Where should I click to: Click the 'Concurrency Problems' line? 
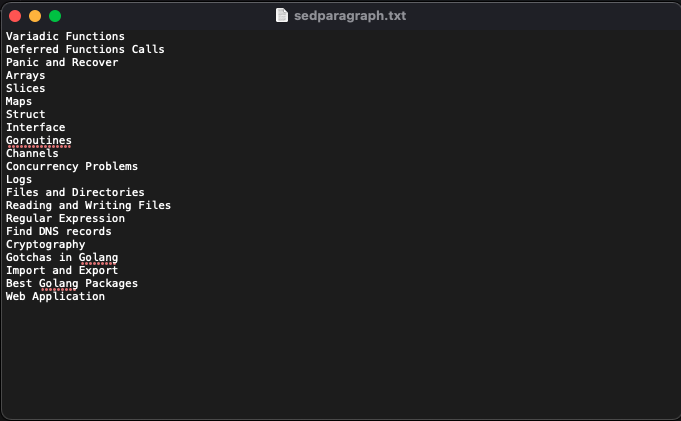pos(72,166)
